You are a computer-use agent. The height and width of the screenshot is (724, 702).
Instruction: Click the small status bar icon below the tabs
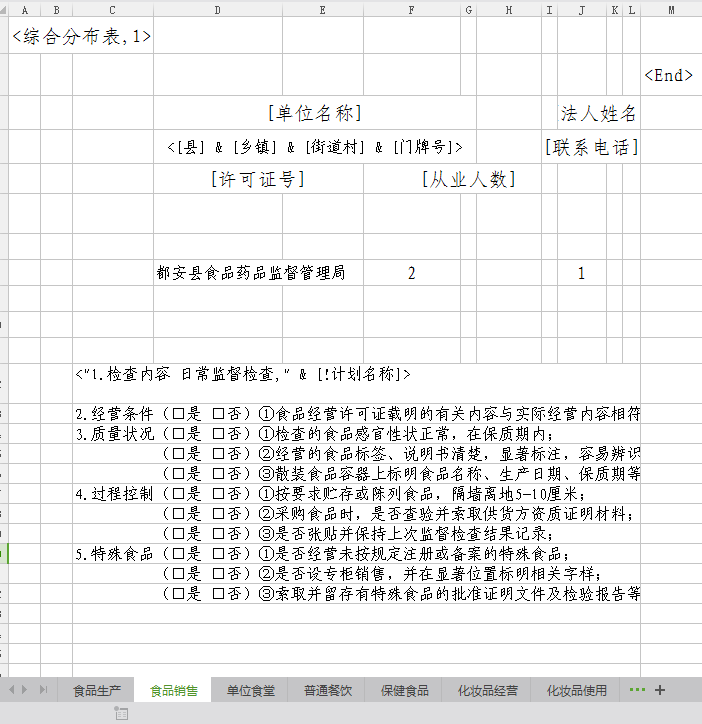[x=121, y=713]
